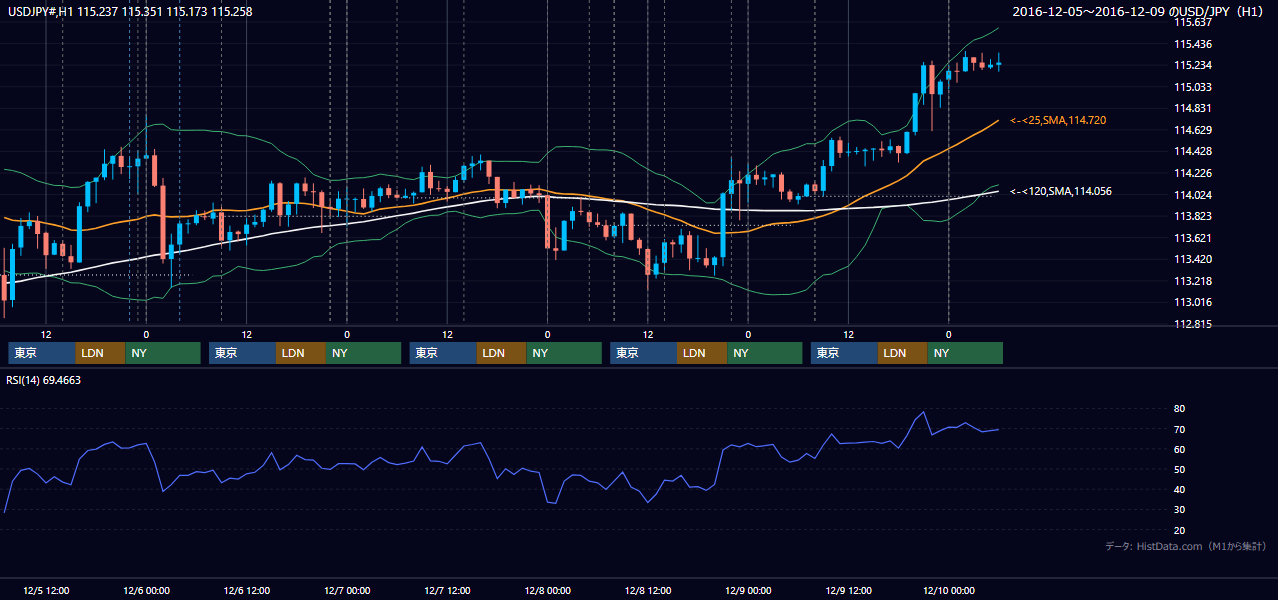Click RSI axis level 70
The width and height of the screenshot is (1278, 600).
click(1180, 429)
